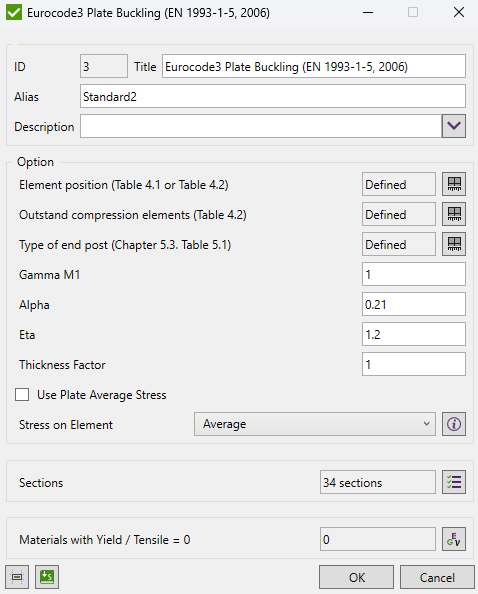Viewport: 478px width, 594px height.
Task: Open Element position table editor icon
Action: pyautogui.click(x=454, y=184)
